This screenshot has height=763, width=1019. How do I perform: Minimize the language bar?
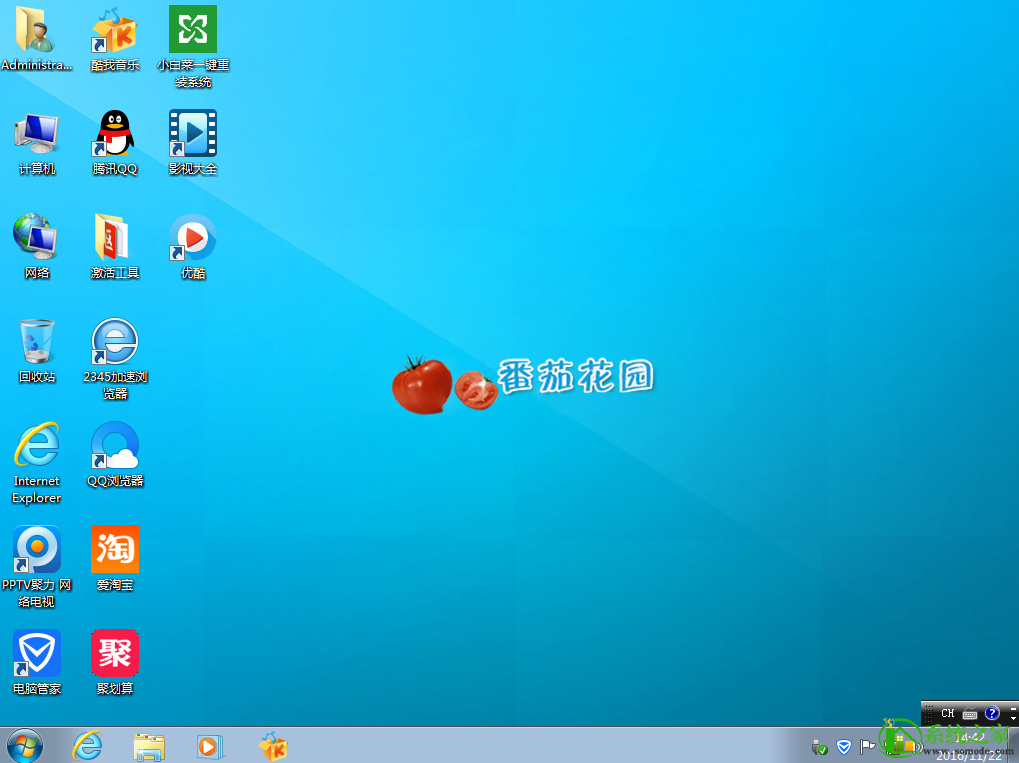coord(1014,707)
